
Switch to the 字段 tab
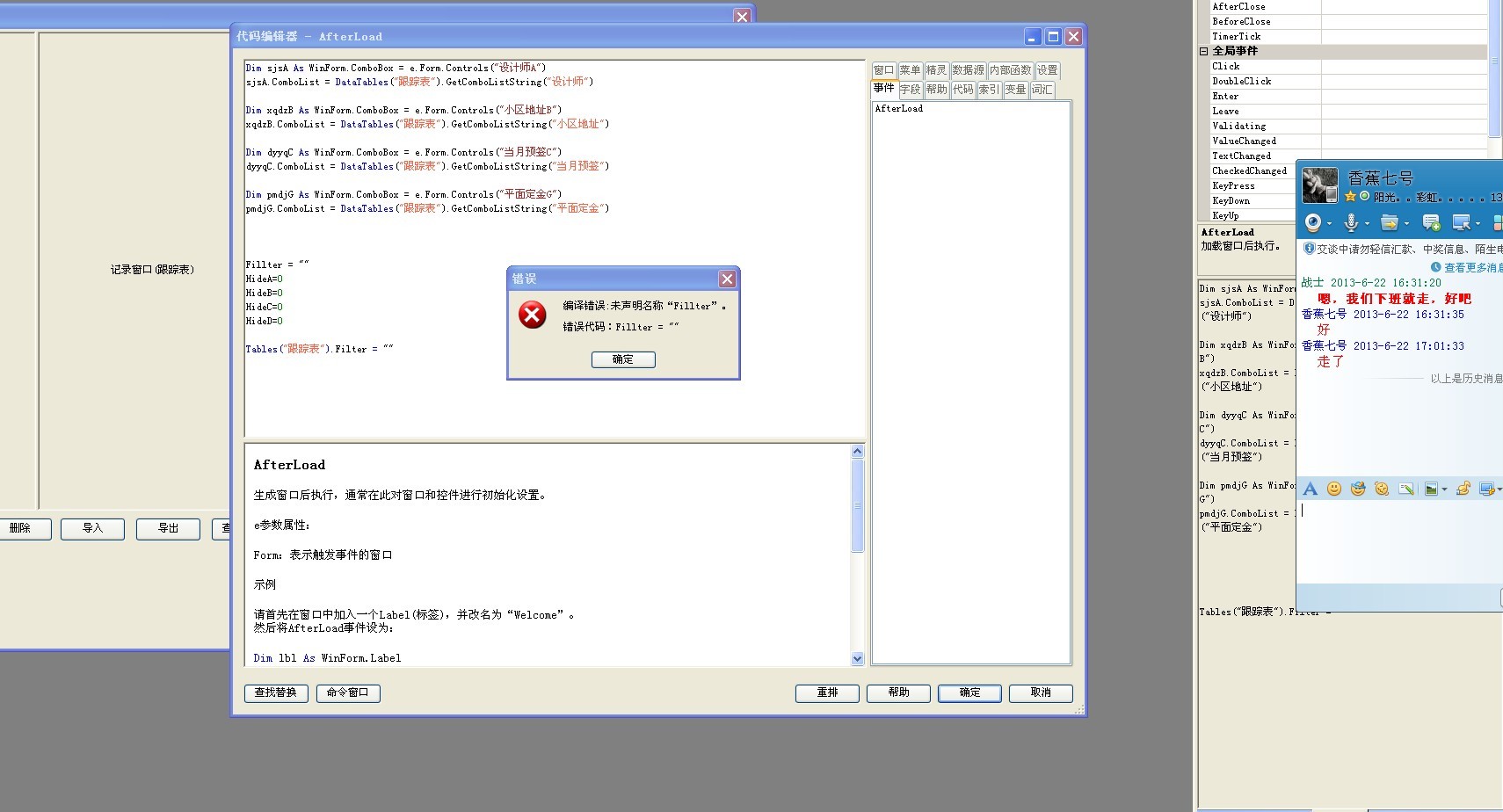910,90
